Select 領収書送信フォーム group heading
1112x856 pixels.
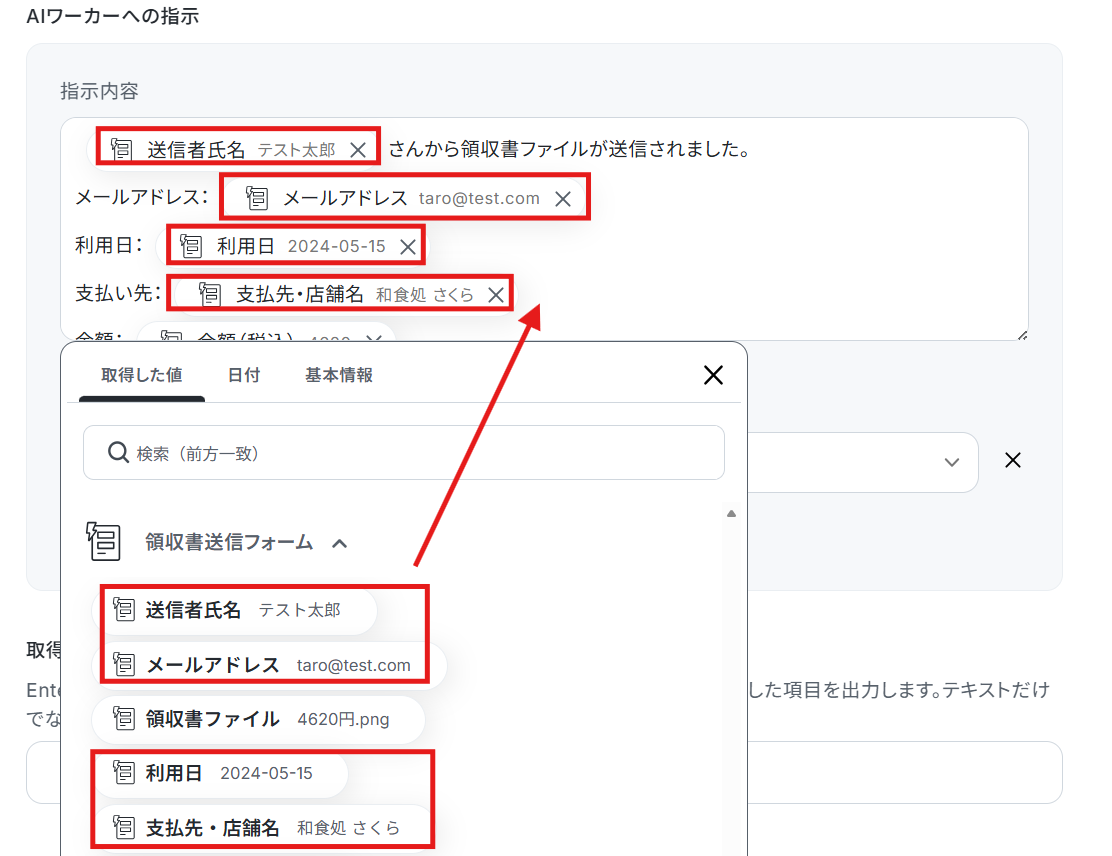[x=229, y=543]
